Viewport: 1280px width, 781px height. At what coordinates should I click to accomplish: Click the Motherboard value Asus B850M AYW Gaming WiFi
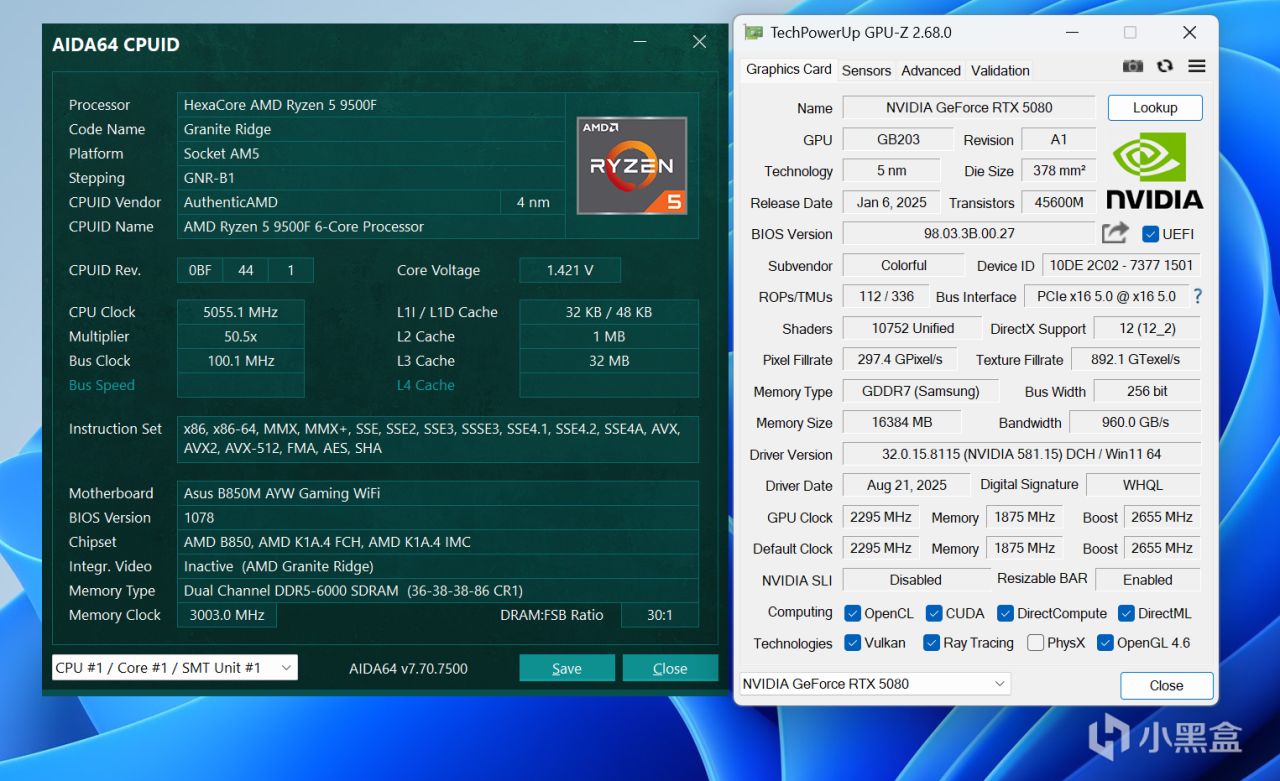pyautogui.click(x=438, y=493)
